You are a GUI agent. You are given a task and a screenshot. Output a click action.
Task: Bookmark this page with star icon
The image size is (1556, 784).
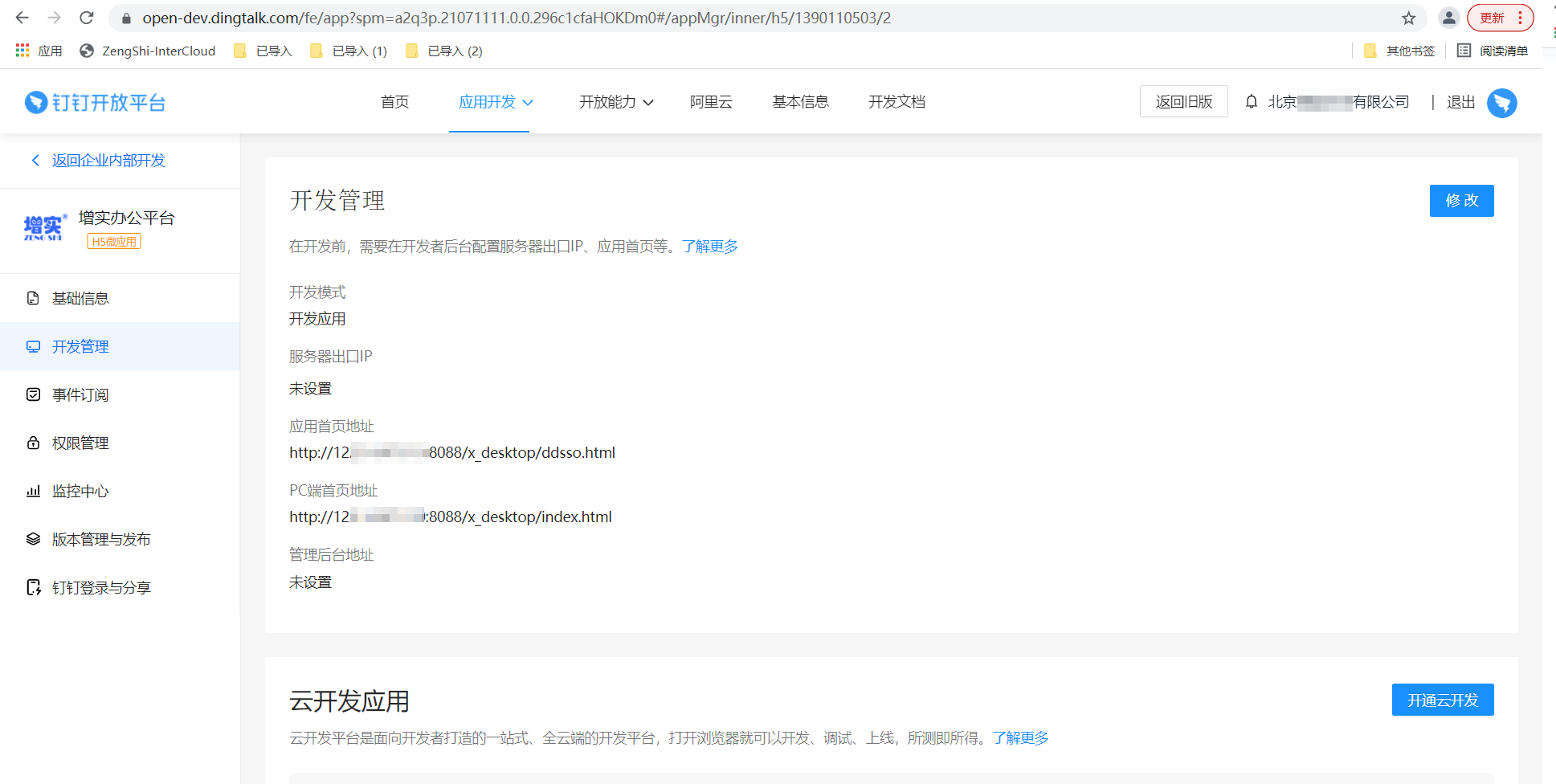coord(1408,18)
